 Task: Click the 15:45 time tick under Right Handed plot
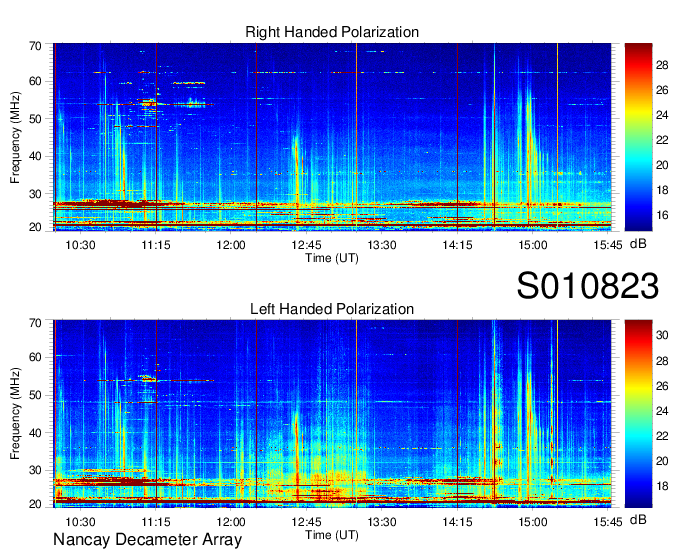point(608,245)
